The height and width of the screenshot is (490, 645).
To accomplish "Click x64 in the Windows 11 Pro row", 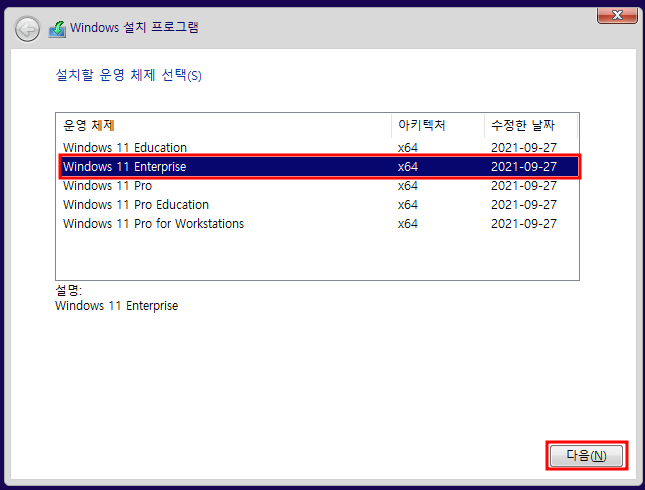I will click(x=408, y=186).
